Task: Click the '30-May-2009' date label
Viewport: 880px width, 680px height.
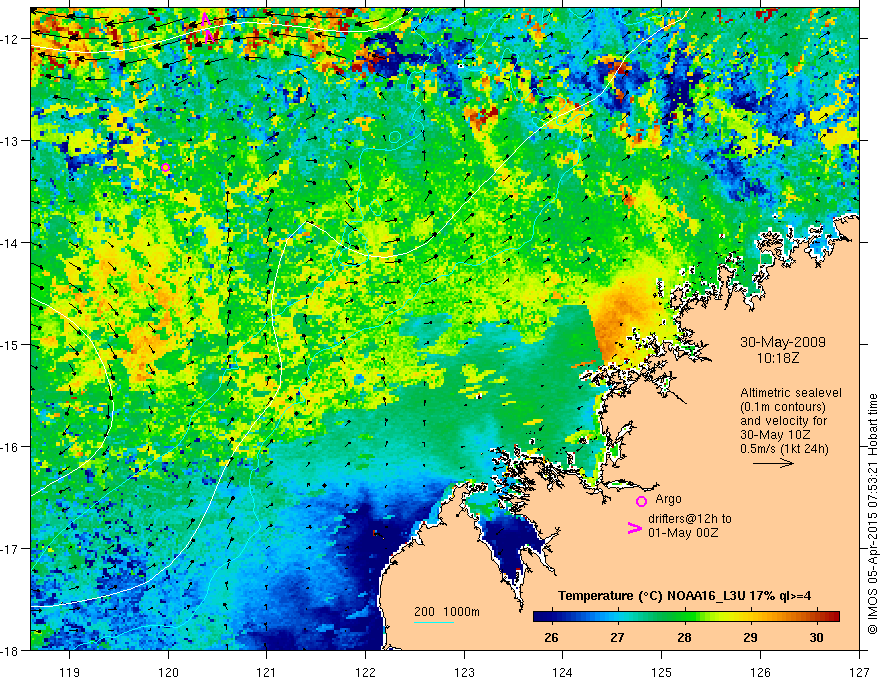Action: click(x=782, y=342)
